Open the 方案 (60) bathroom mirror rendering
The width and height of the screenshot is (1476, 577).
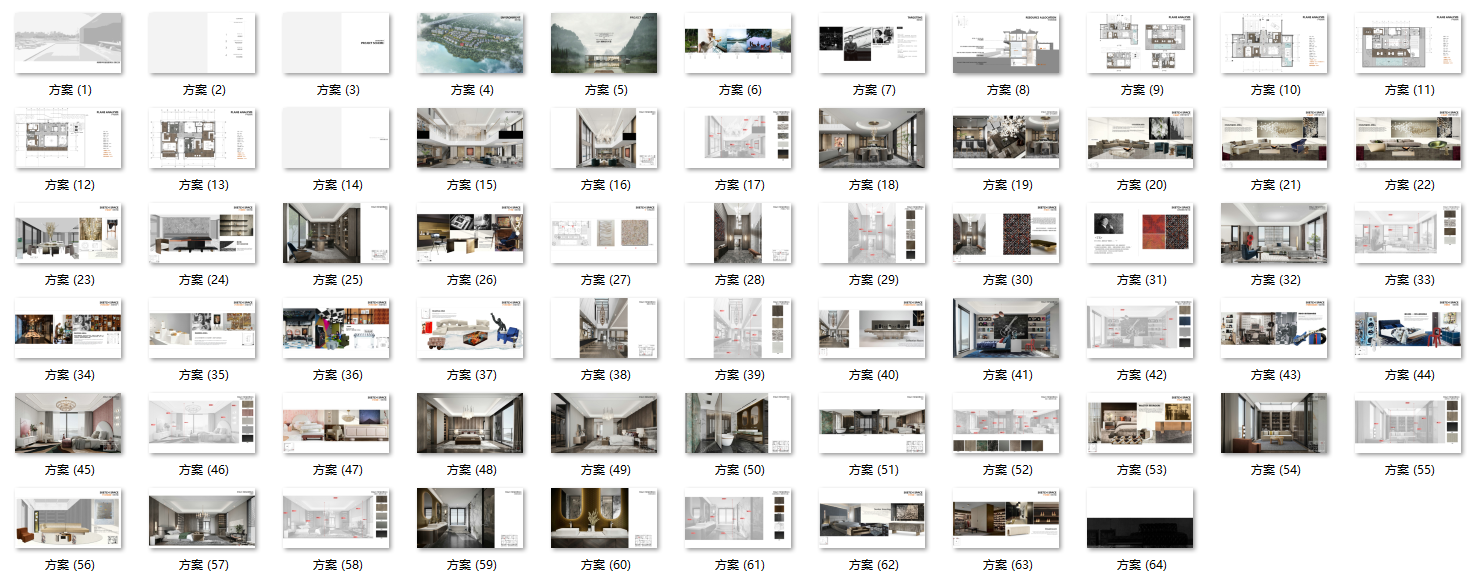click(x=604, y=518)
